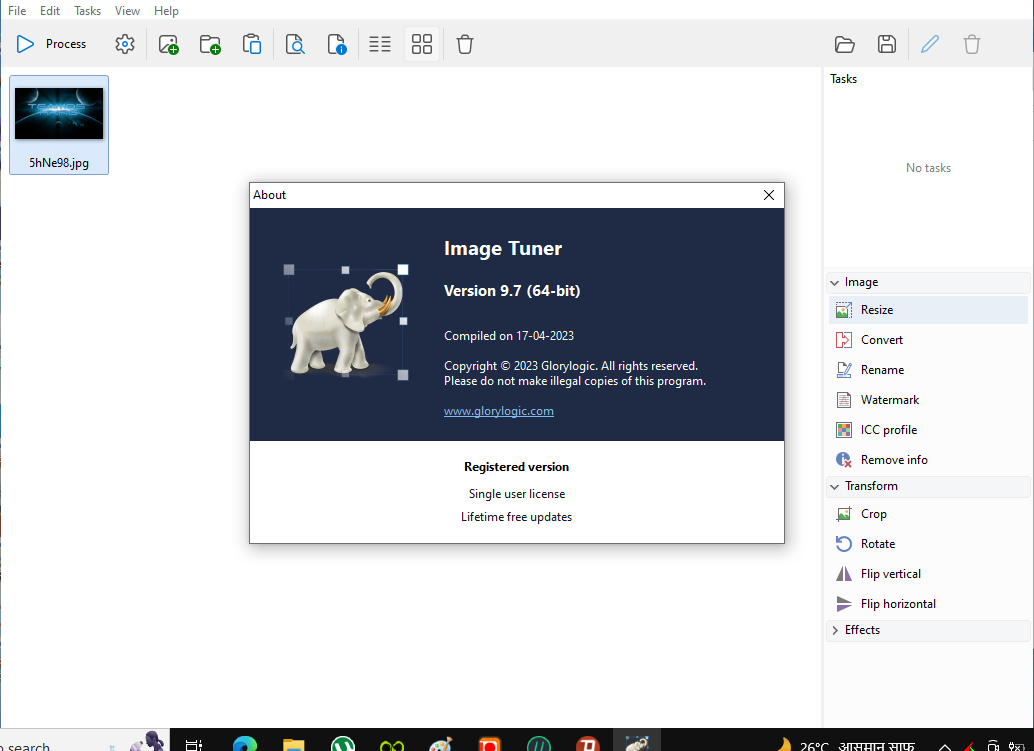This screenshot has width=1034, height=751.
Task: Click the "No tasks" placeholder text
Action: click(x=928, y=168)
